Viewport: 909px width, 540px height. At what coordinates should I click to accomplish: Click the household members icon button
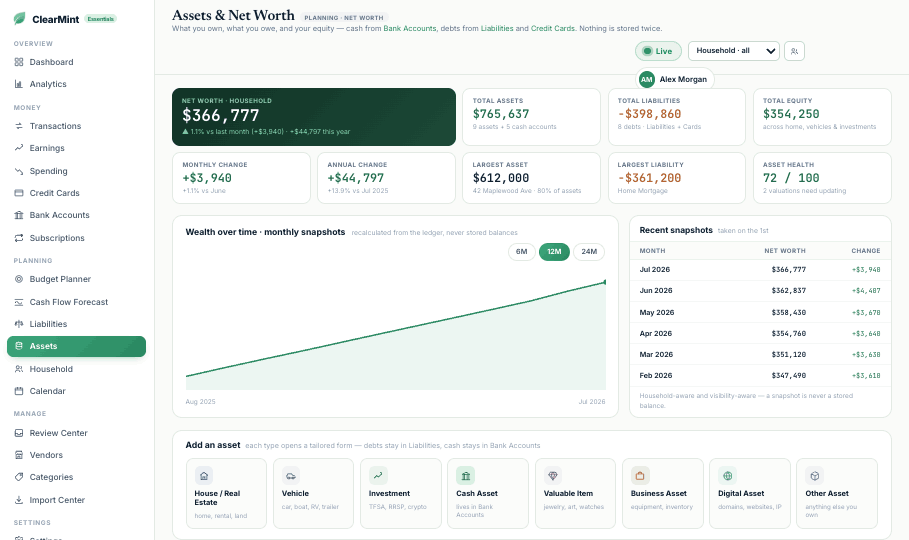tap(794, 51)
